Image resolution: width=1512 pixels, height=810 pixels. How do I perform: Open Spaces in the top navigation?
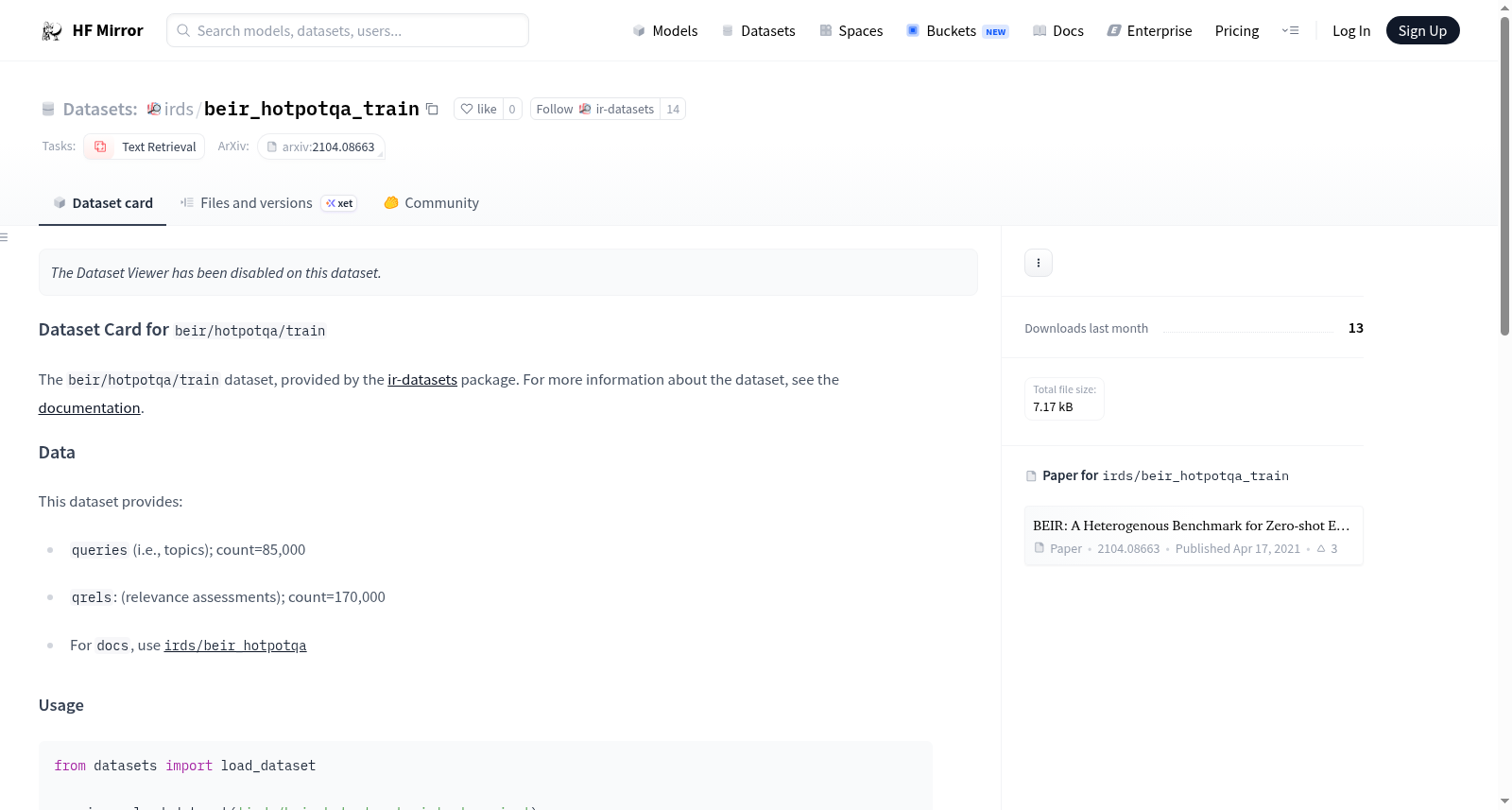[x=850, y=31]
